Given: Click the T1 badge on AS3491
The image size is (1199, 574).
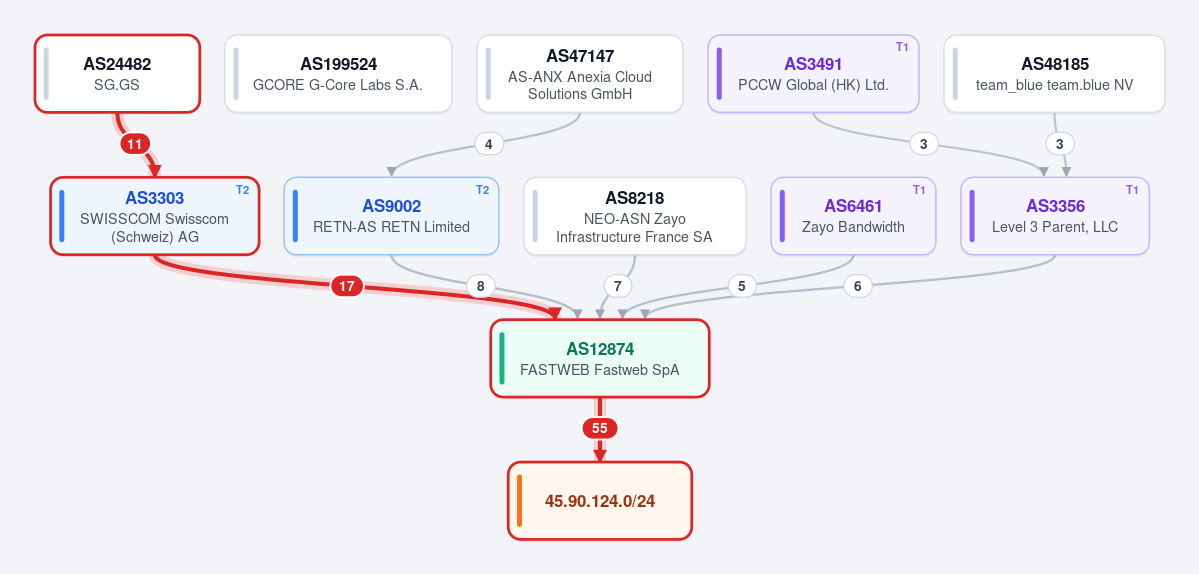Looking at the screenshot, I should pos(902,47).
